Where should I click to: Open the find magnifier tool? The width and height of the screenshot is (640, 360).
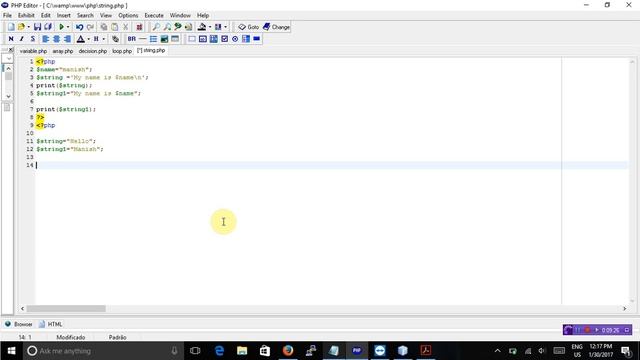click(x=156, y=27)
